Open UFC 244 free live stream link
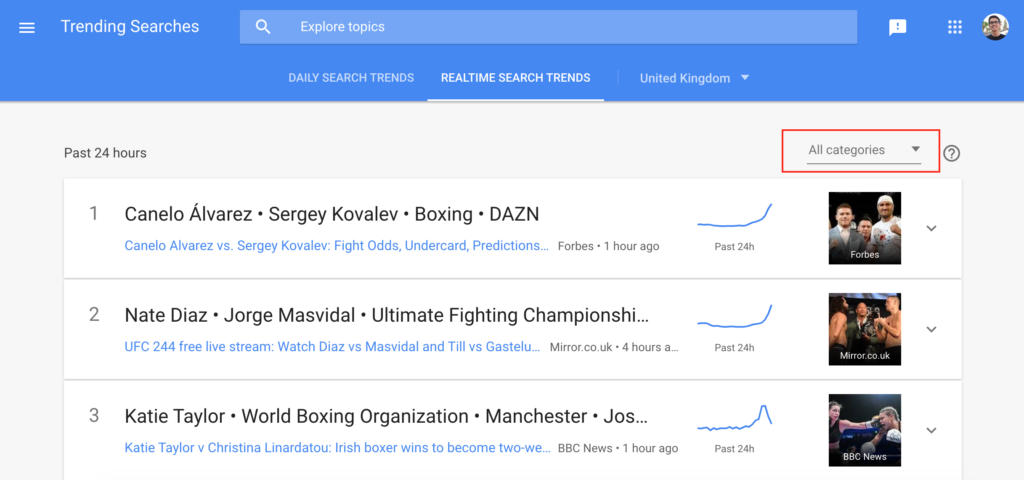This screenshot has width=1024, height=480. [333, 347]
